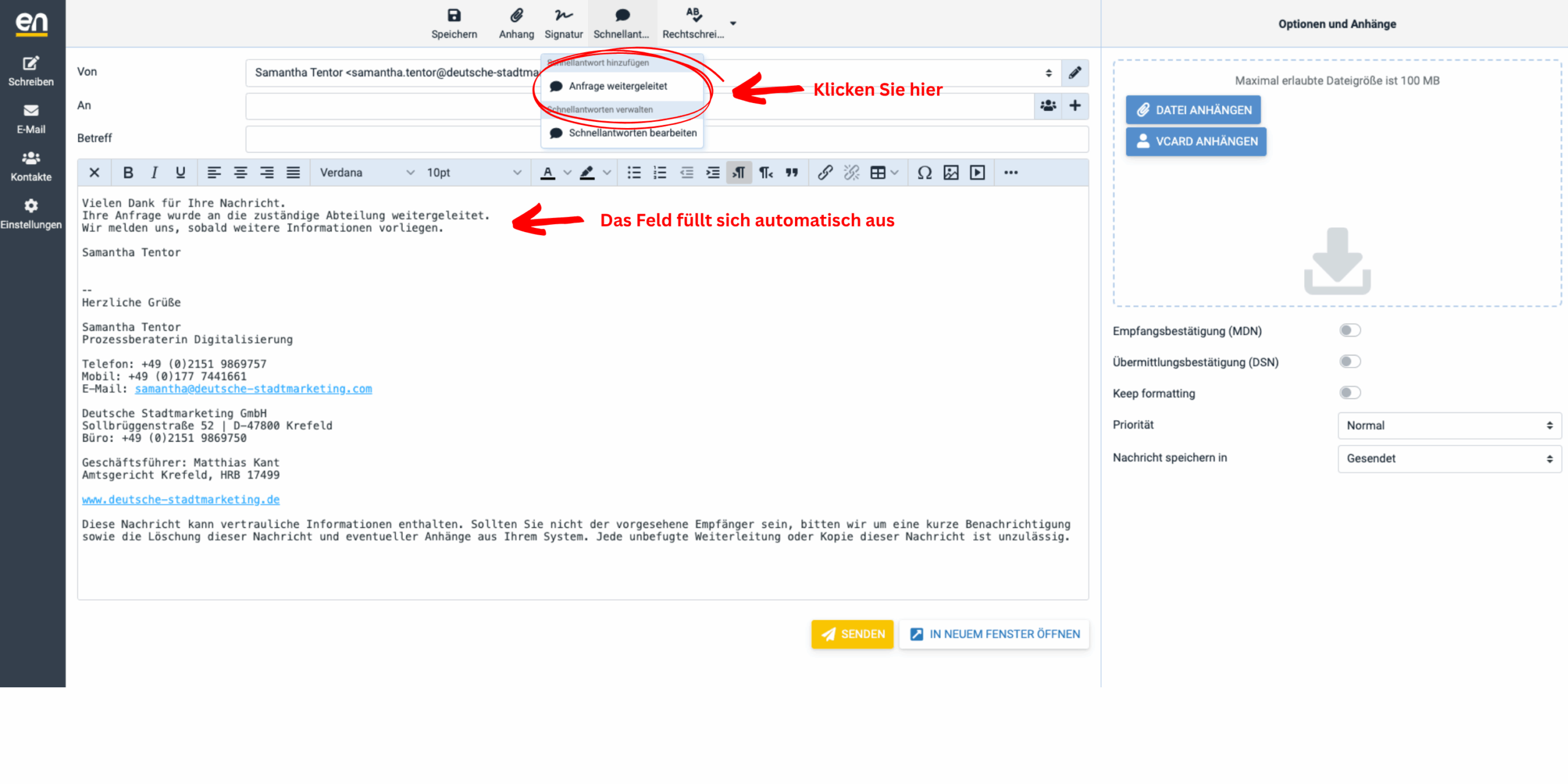Viewport: 1568px width, 784px height.
Task: Toggle underline formatting
Action: point(180,172)
